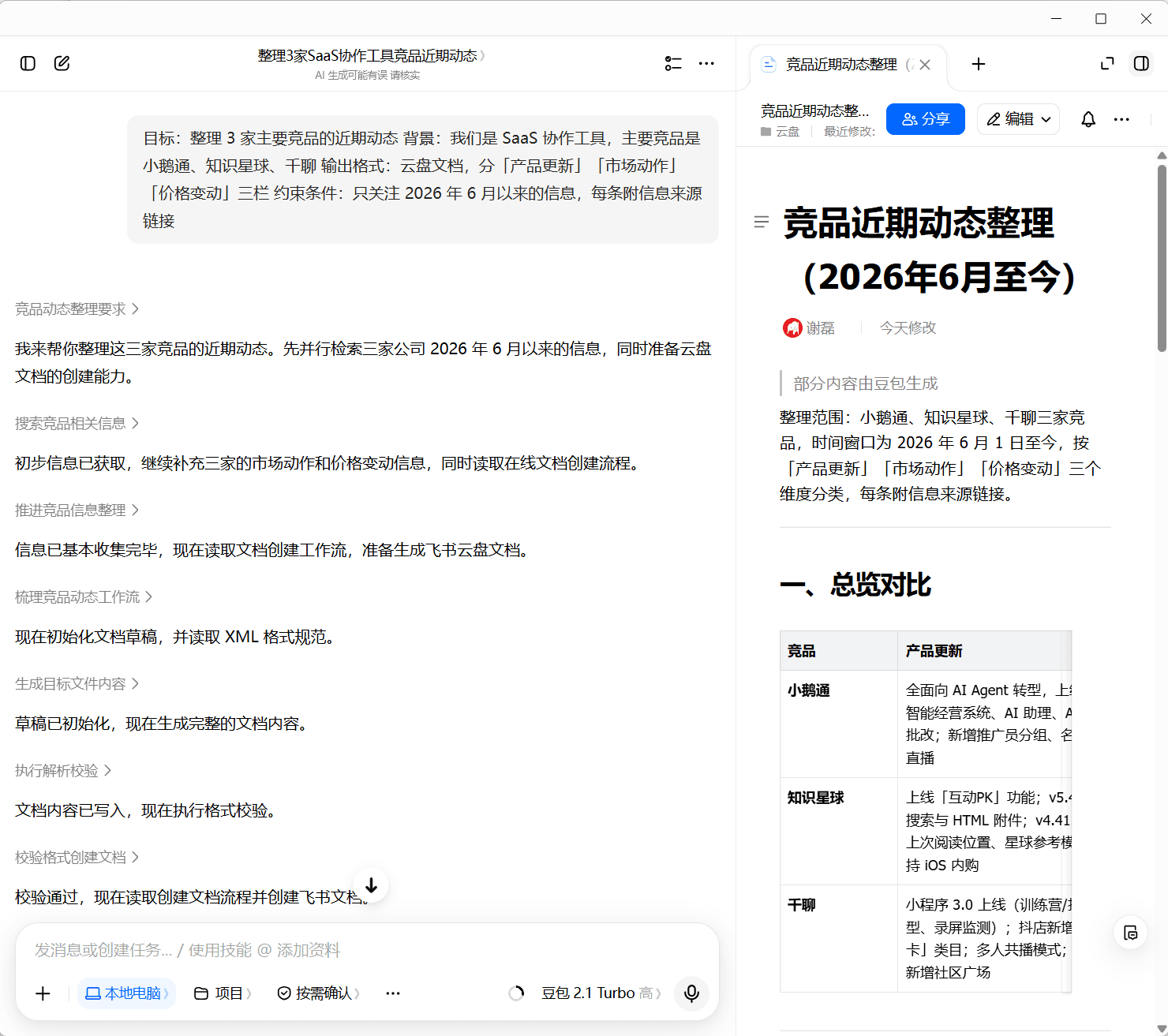
Task: Expand the 梳理竞品动态工作流 step
Action: (x=84, y=597)
